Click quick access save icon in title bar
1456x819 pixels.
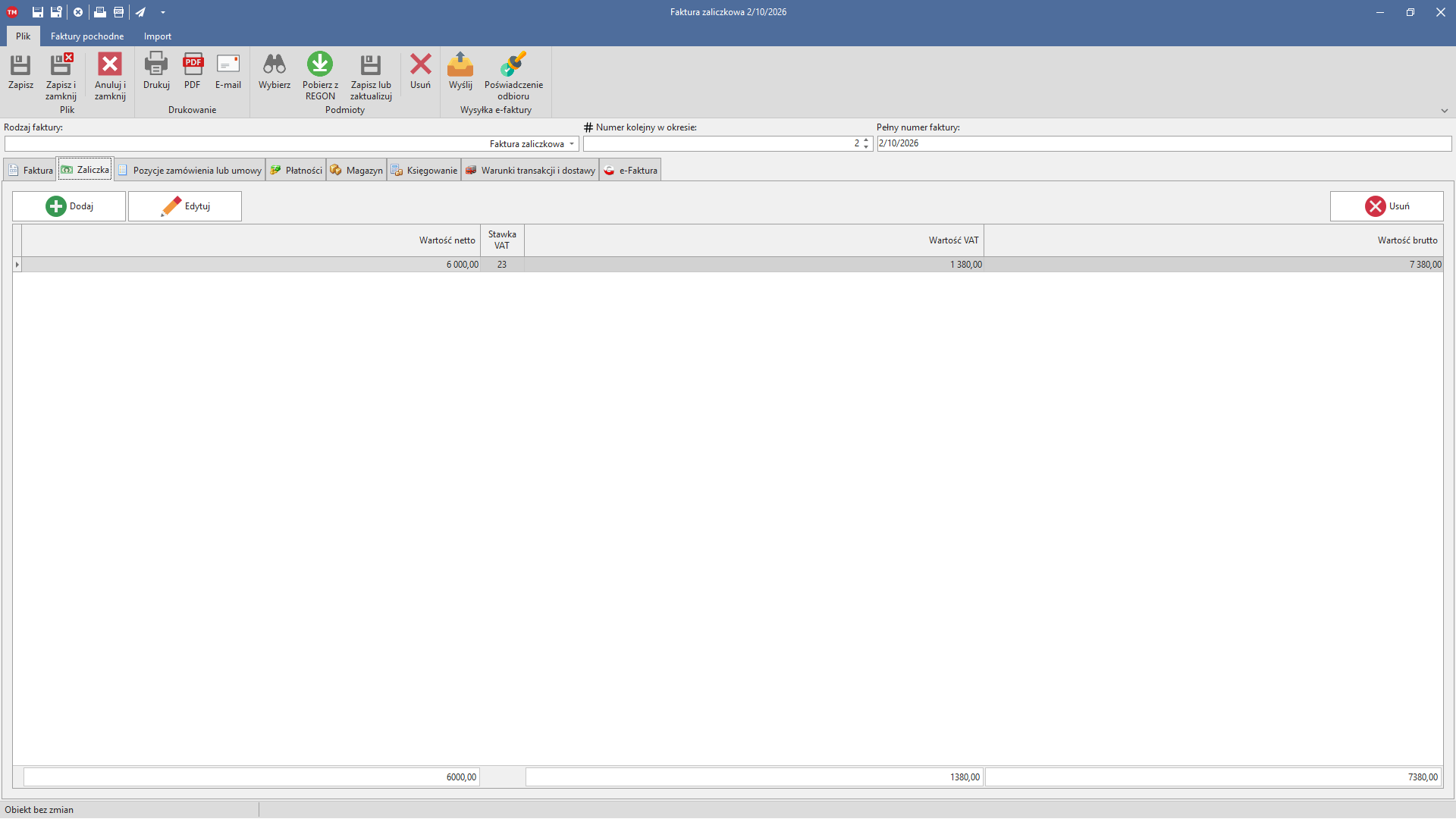pos(37,12)
